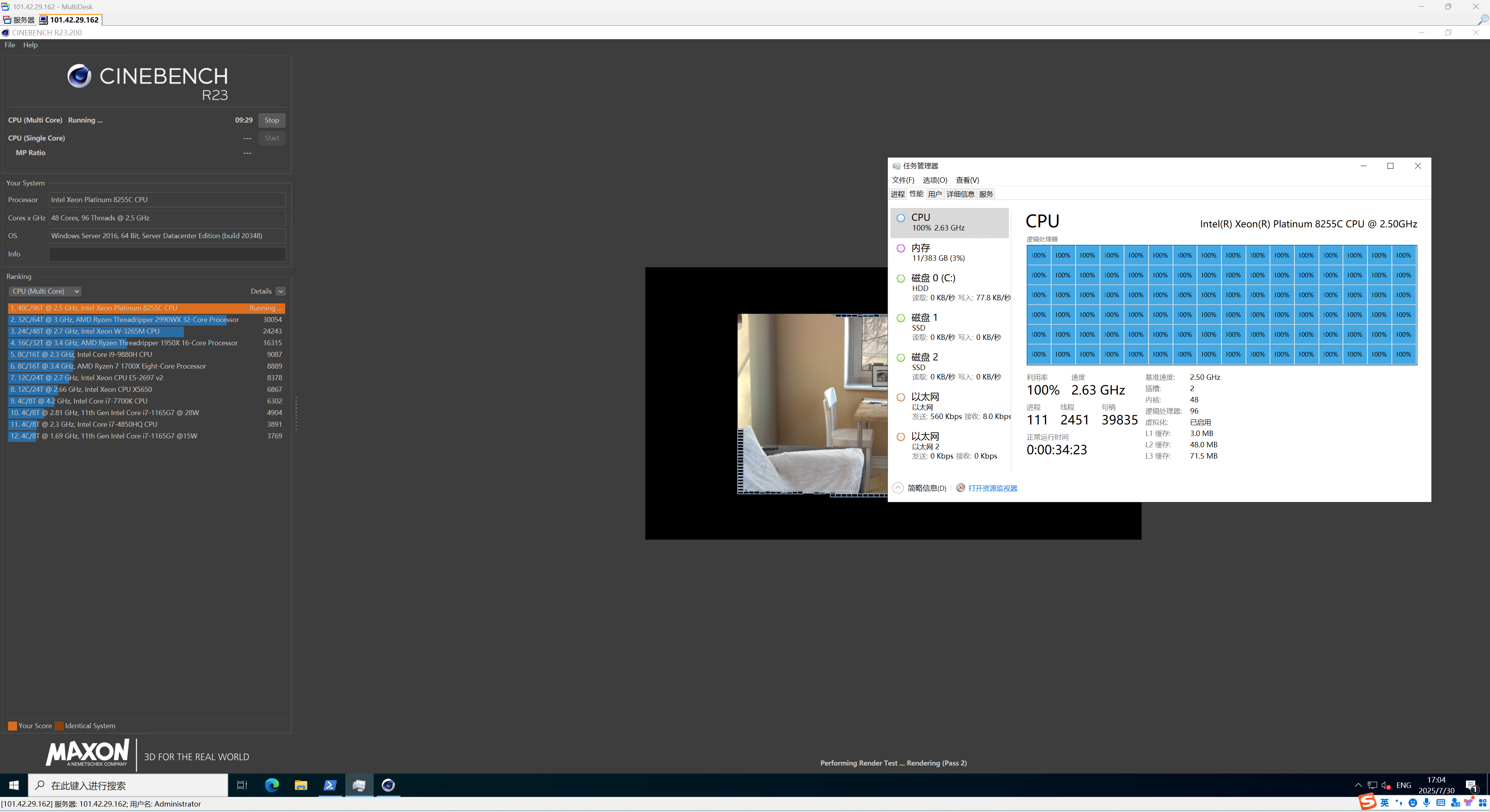Stop the Multi Core benchmark
The image size is (1490, 812).
(x=271, y=120)
